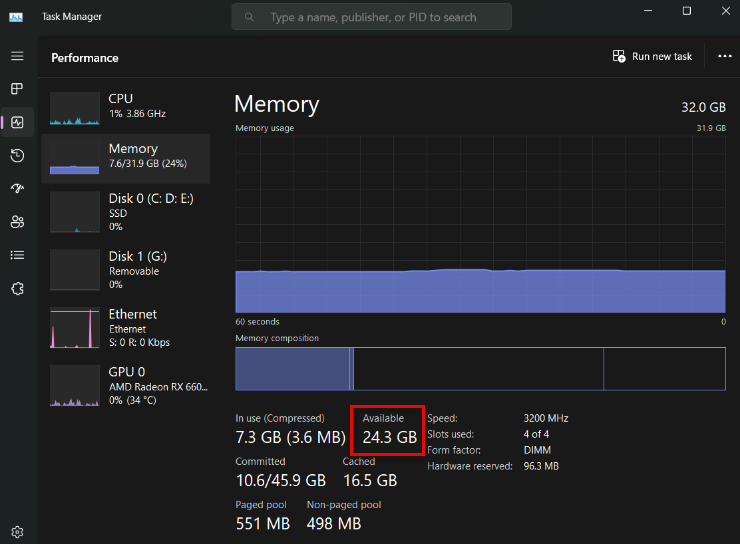Select the Performance page icon

coord(17,123)
